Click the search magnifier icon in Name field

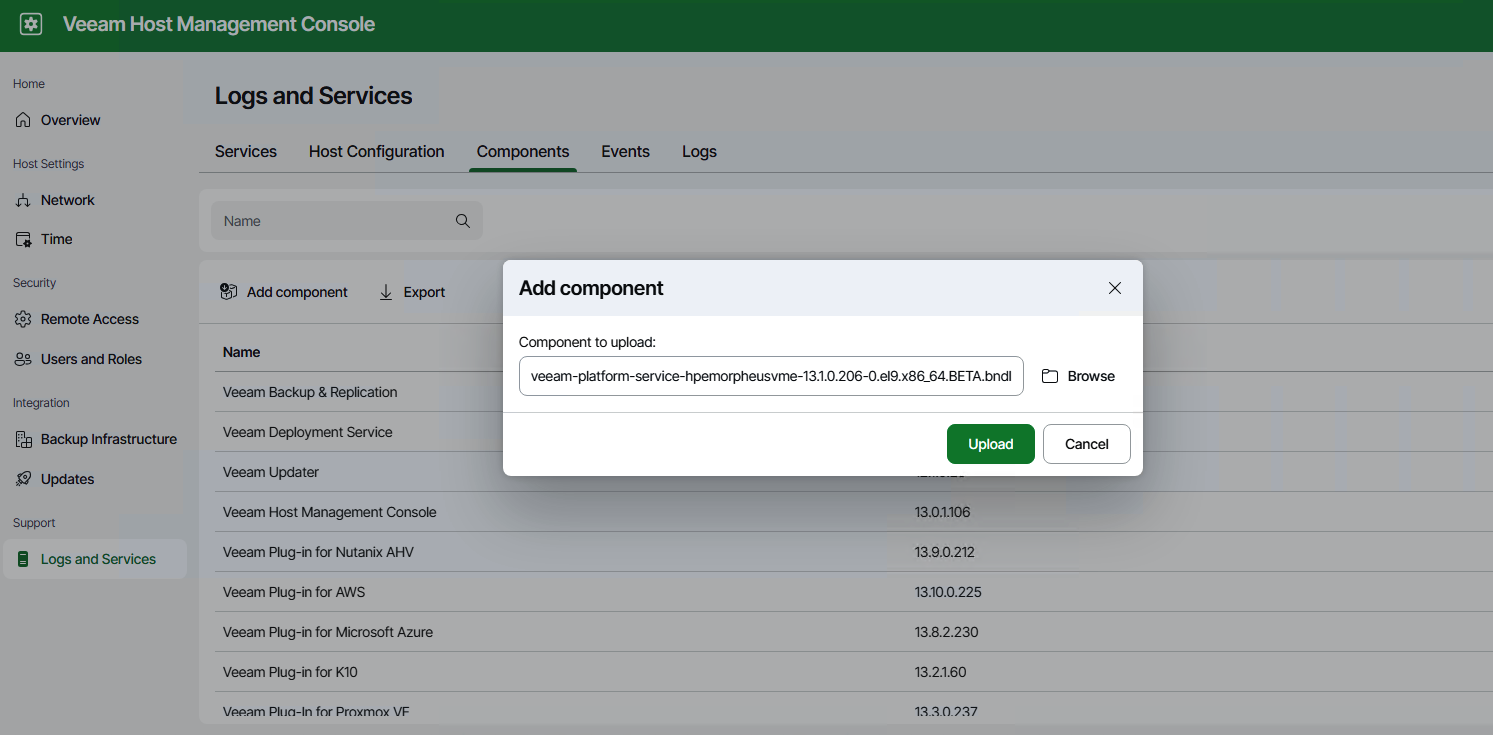tap(462, 221)
